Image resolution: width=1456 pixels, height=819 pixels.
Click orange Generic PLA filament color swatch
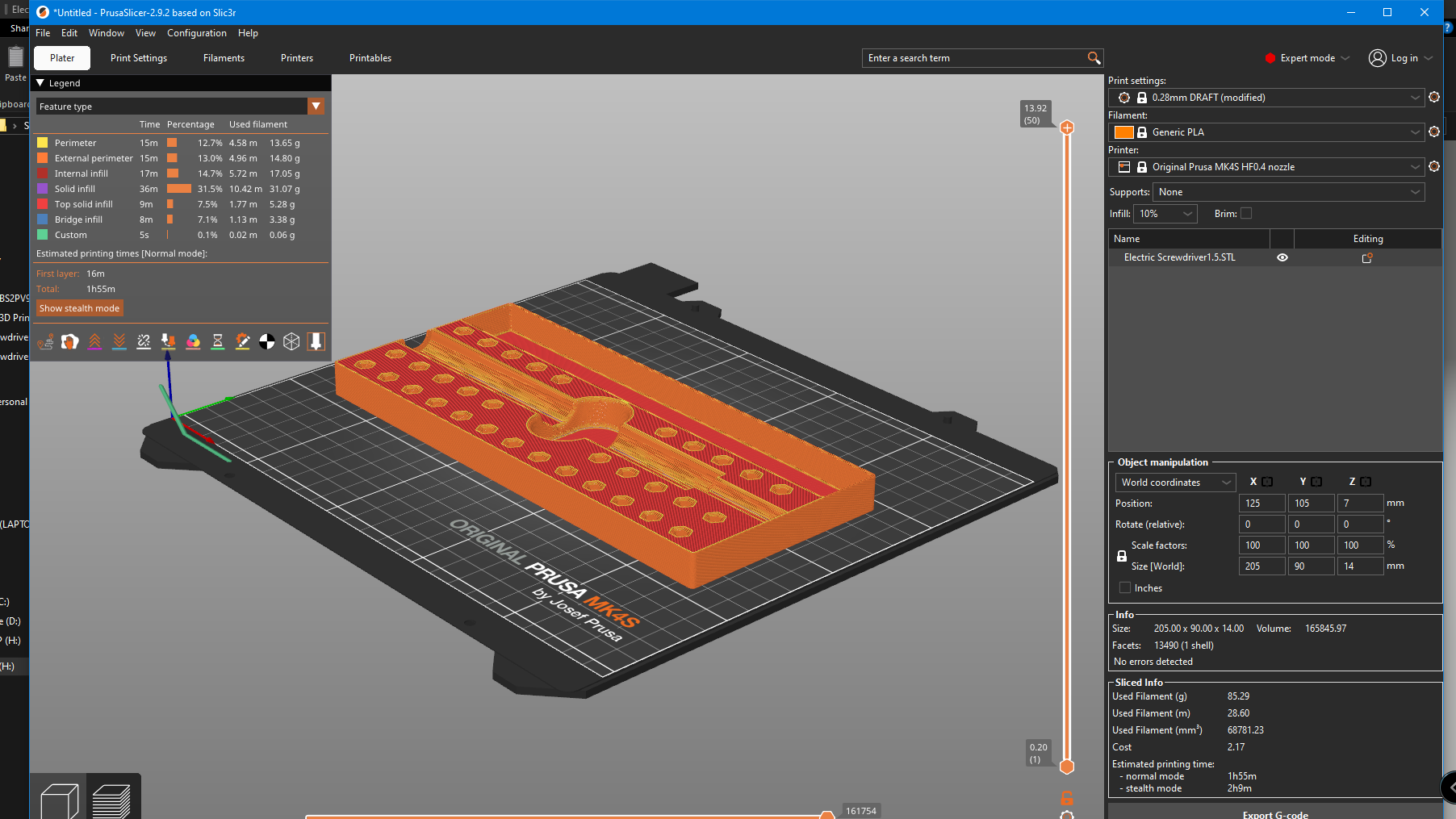click(1123, 132)
